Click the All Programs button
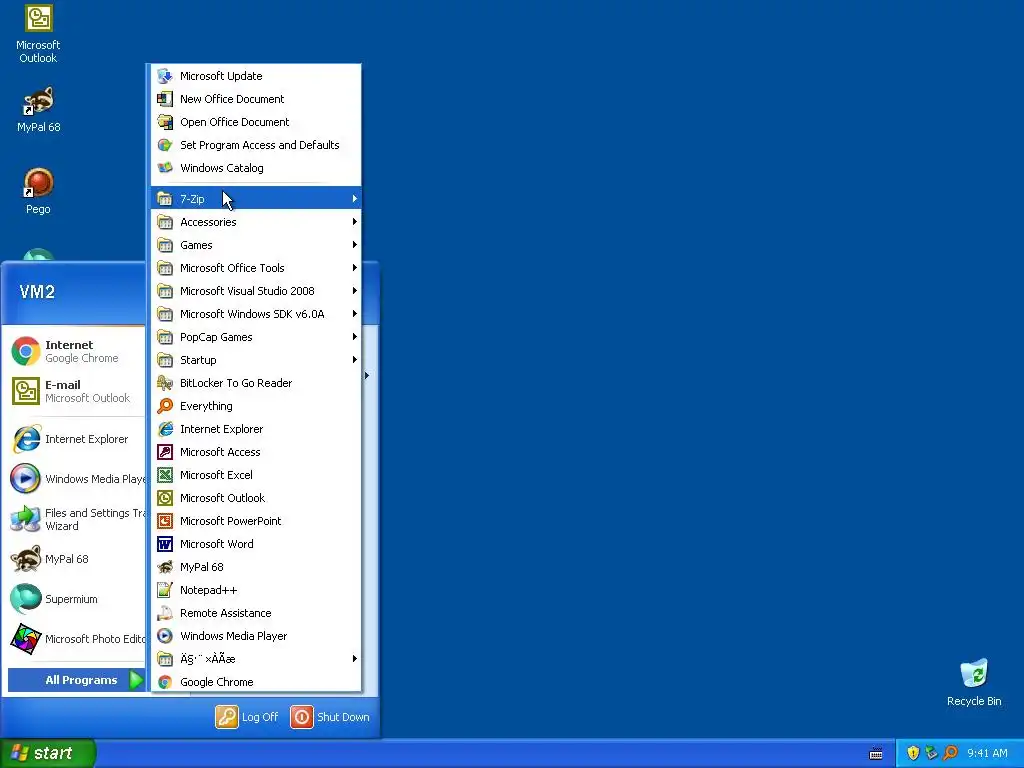The image size is (1024, 768). [x=77, y=680]
